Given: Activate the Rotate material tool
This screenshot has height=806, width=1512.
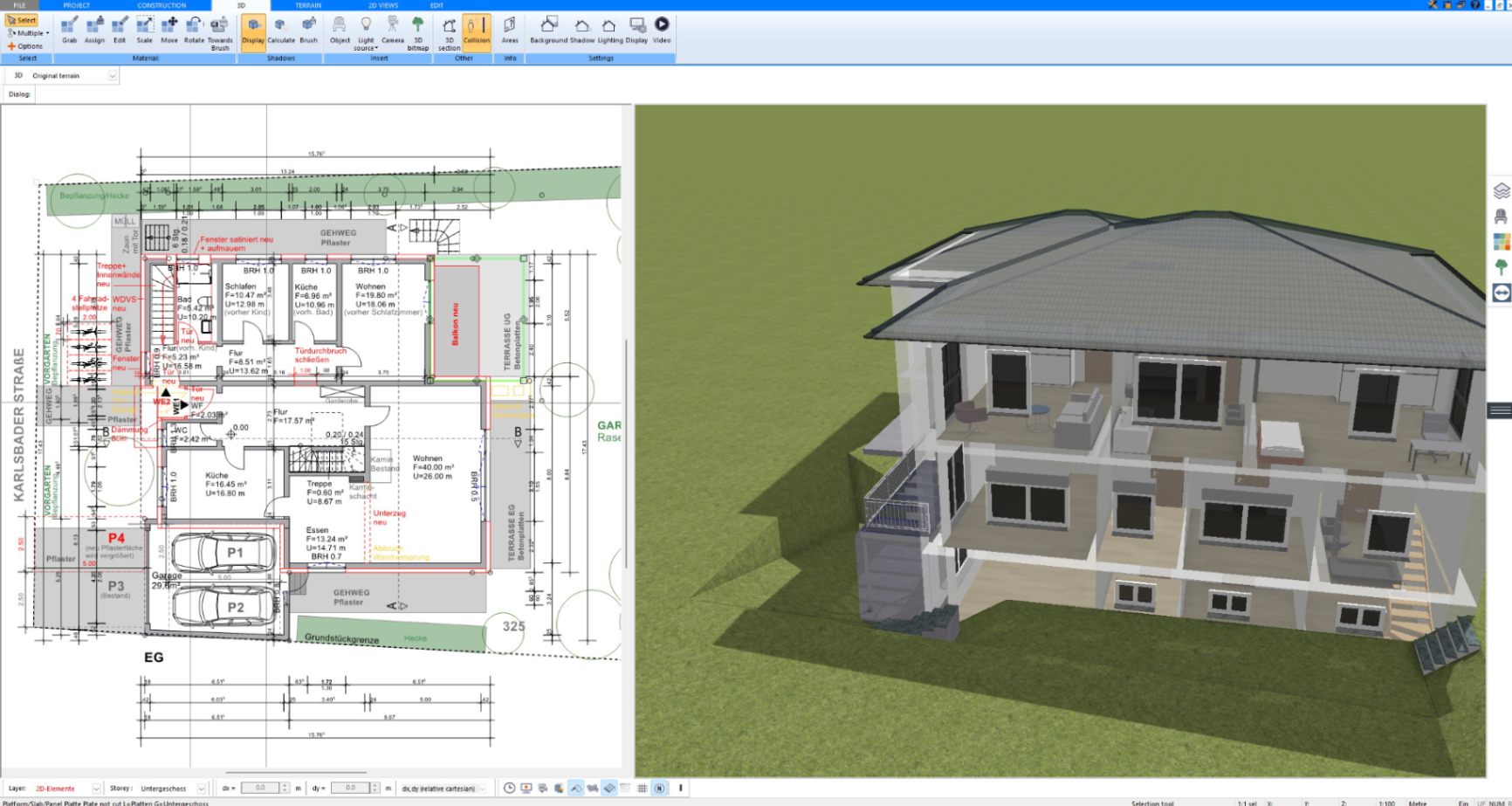Looking at the screenshot, I should [x=194, y=30].
